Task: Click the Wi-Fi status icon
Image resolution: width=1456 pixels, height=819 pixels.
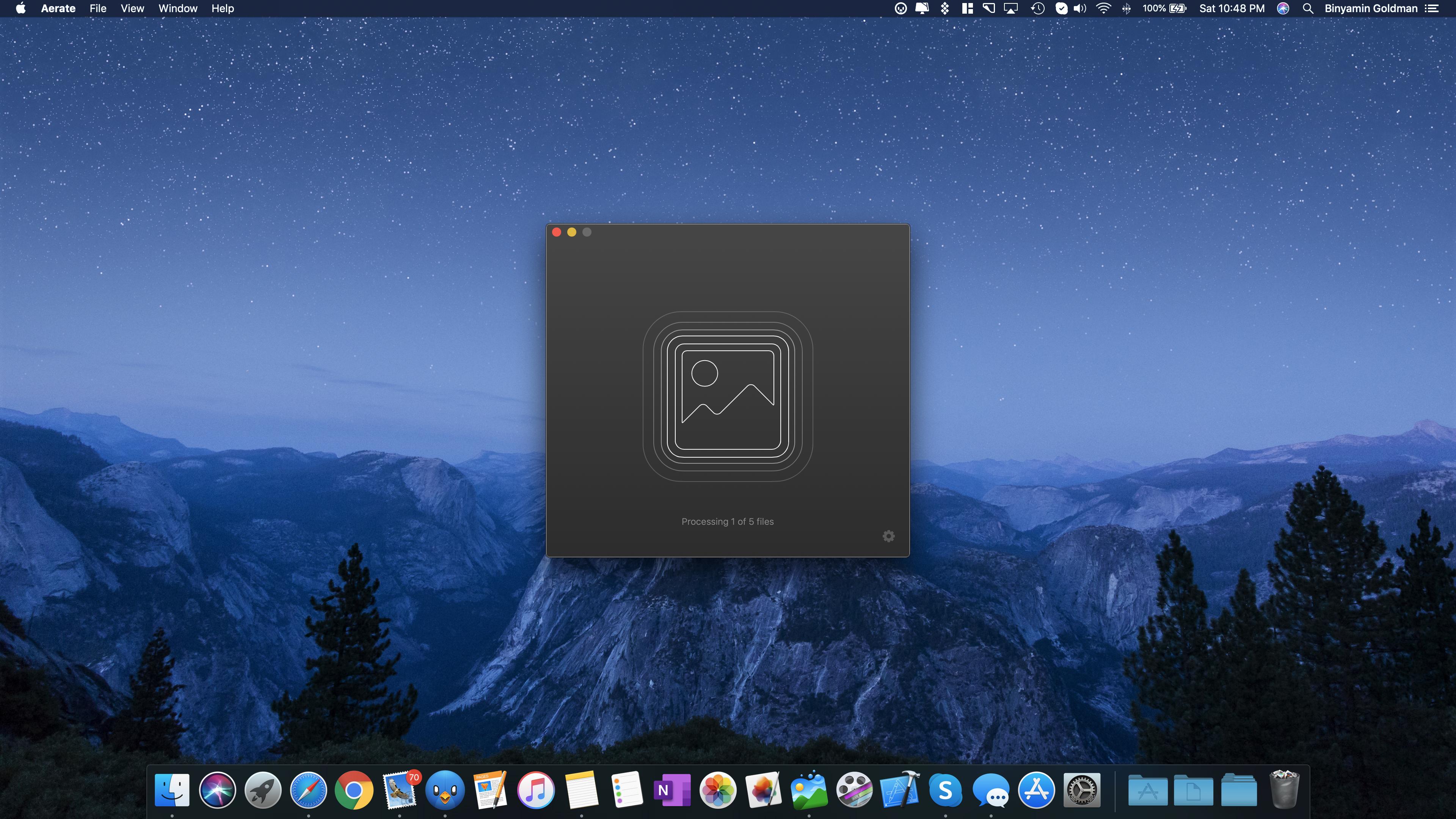Action: pyautogui.click(x=1103, y=8)
